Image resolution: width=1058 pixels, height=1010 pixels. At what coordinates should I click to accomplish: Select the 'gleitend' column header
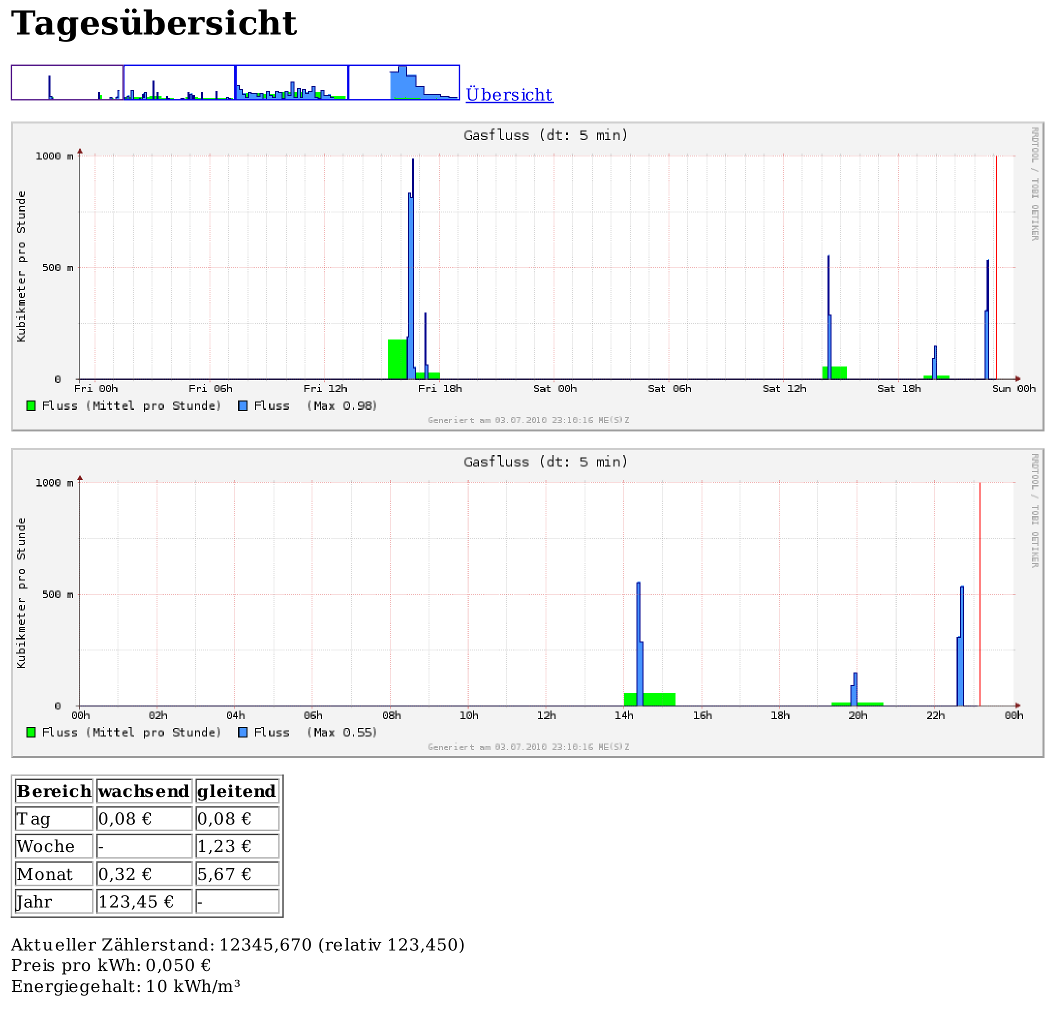(x=237, y=791)
